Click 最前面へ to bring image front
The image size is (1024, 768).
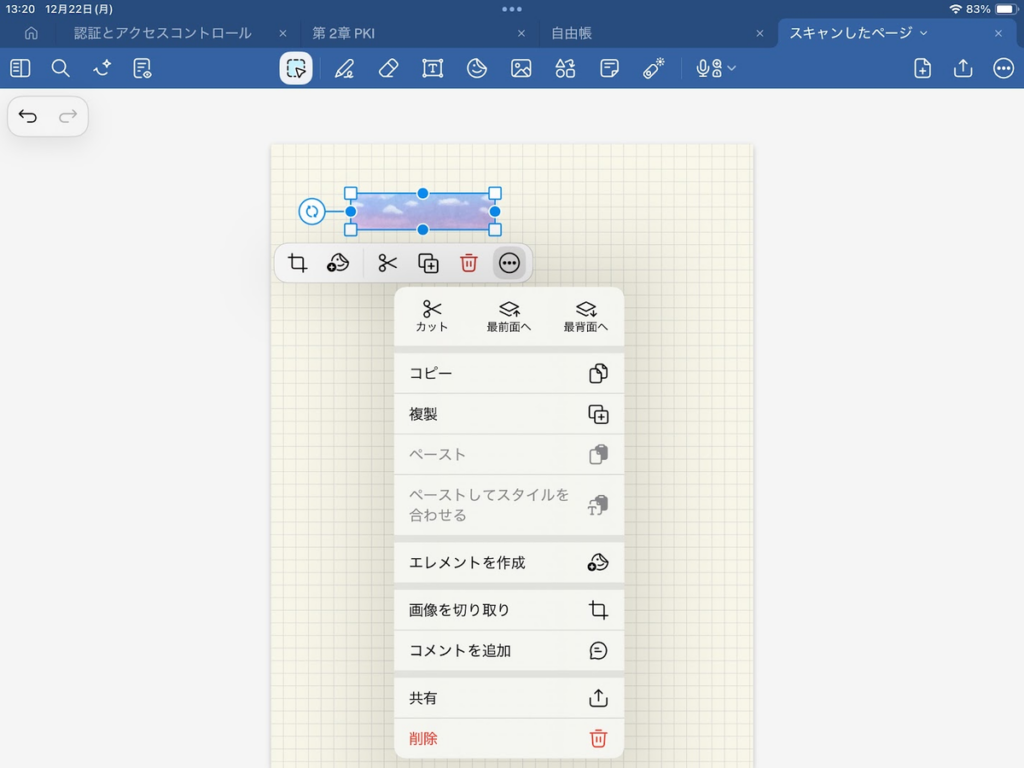509,316
